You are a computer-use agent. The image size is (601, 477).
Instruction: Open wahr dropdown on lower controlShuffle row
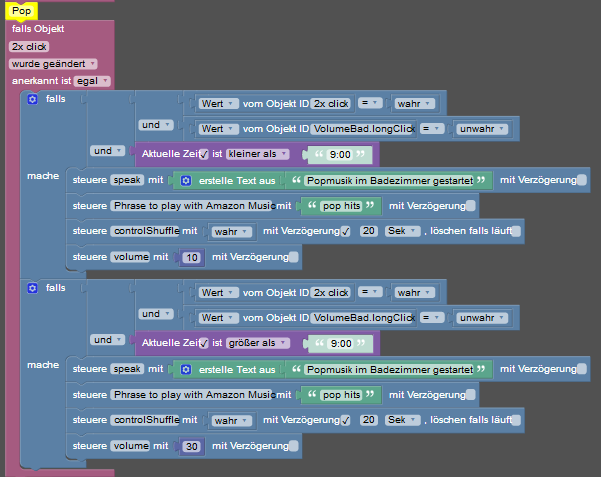232,421
